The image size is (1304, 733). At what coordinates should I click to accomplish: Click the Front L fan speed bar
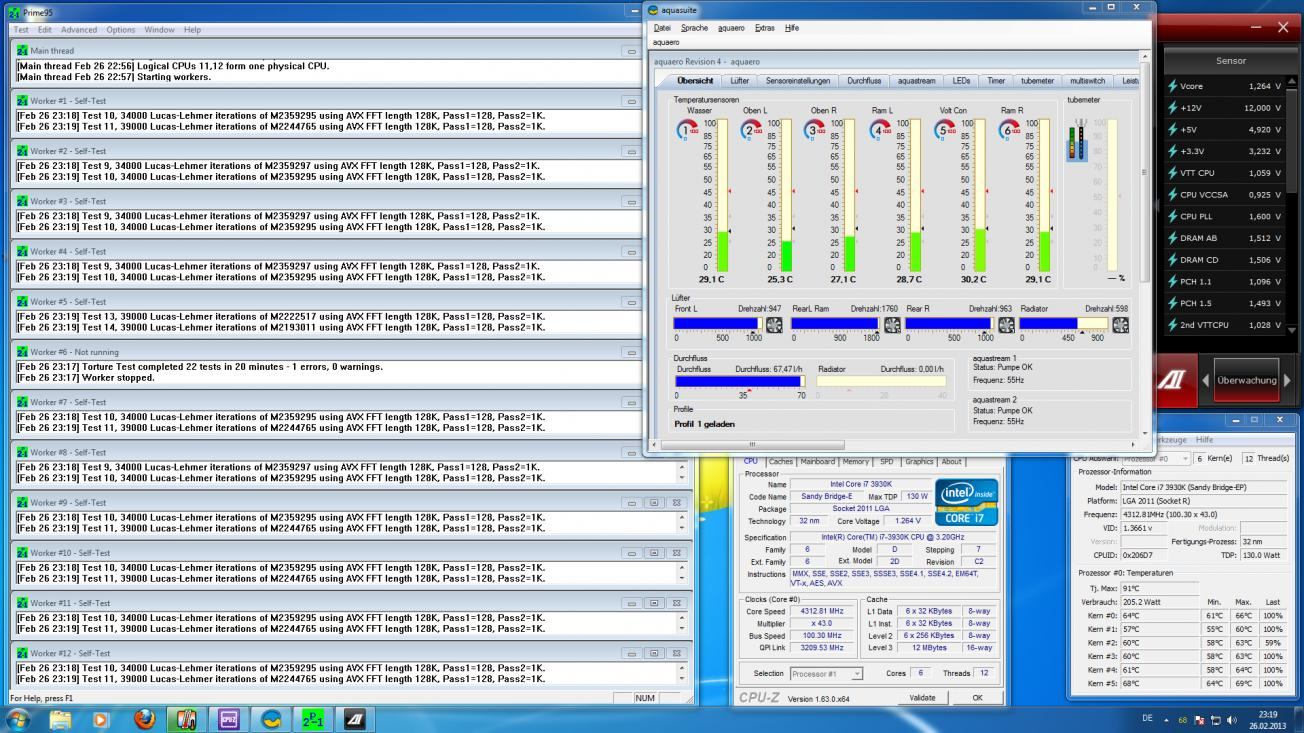pyautogui.click(x=718, y=324)
